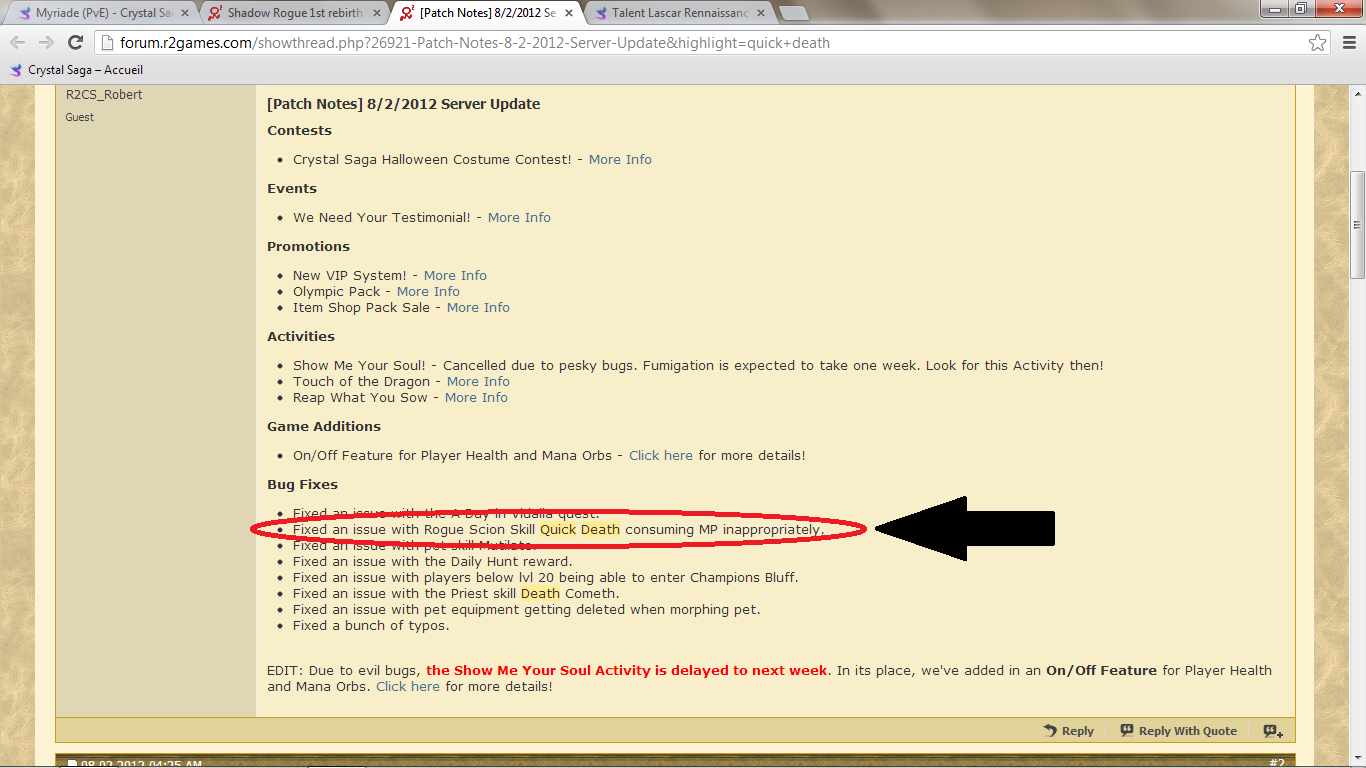Screen dimensions: 1366x768
Task: Open a new browser tab
Action: coord(793,13)
